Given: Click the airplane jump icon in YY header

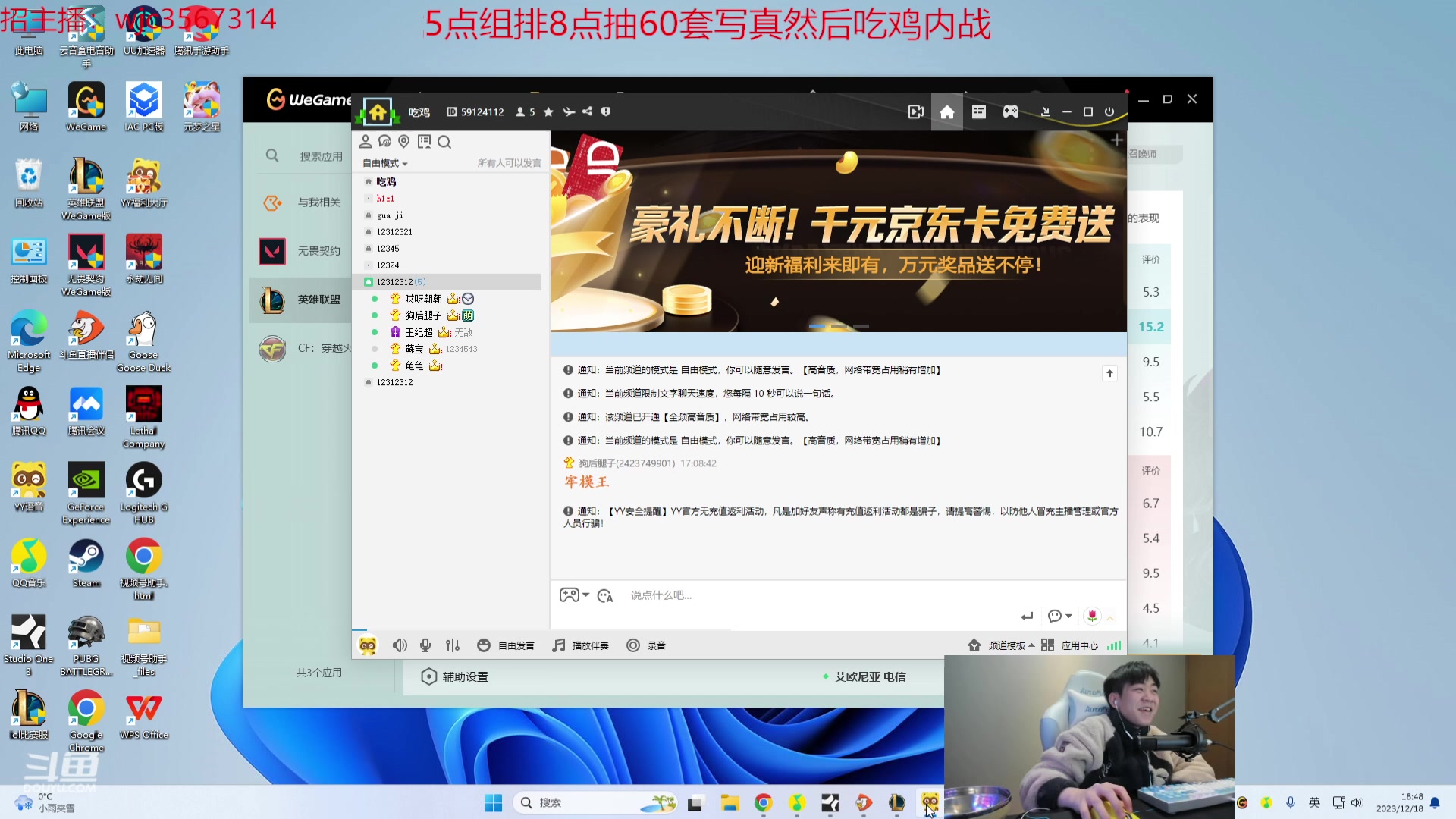Looking at the screenshot, I should point(569,112).
